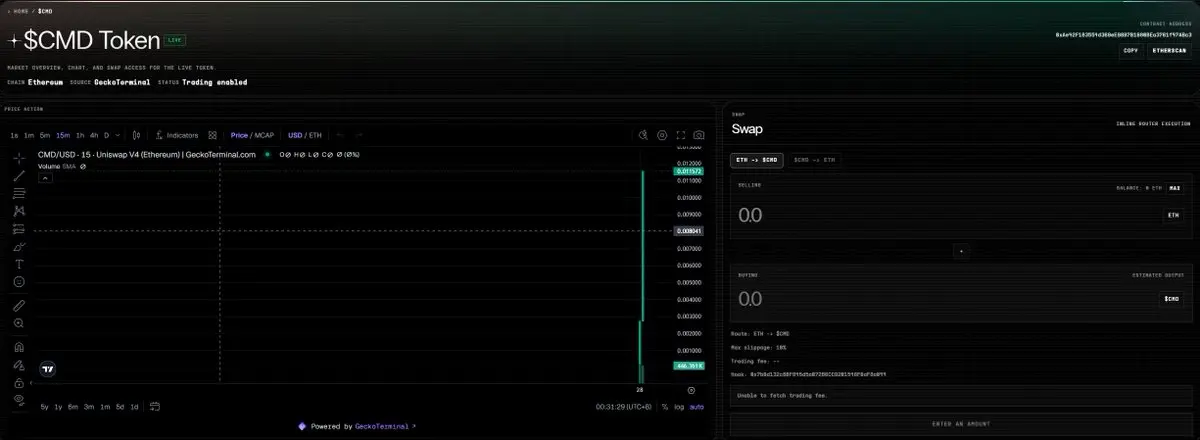Open the indicator templates grid icon
The image size is (1200, 440).
click(x=212, y=135)
